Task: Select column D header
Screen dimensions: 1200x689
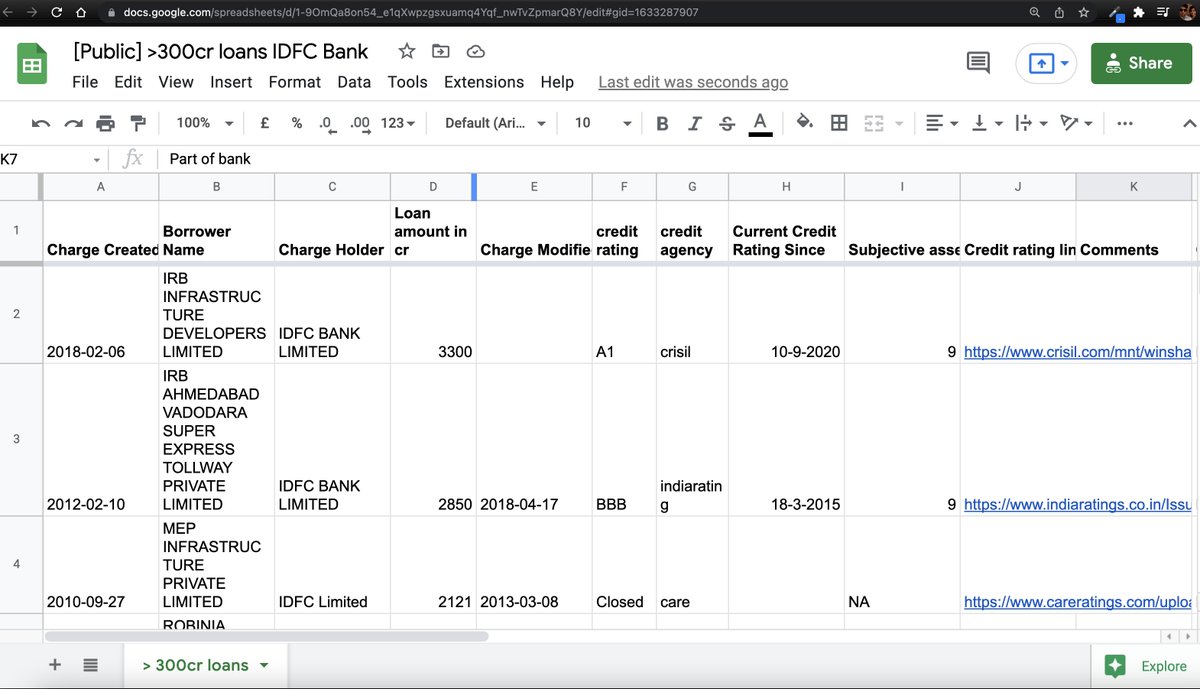Action: pos(433,186)
